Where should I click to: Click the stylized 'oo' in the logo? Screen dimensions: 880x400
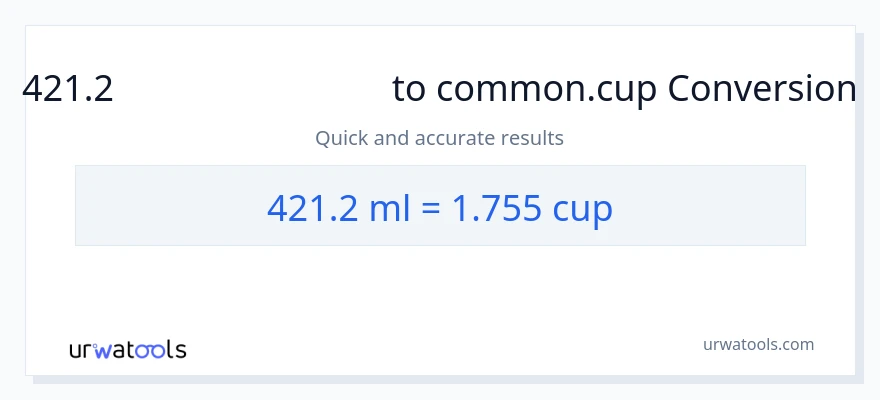coord(150,350)
